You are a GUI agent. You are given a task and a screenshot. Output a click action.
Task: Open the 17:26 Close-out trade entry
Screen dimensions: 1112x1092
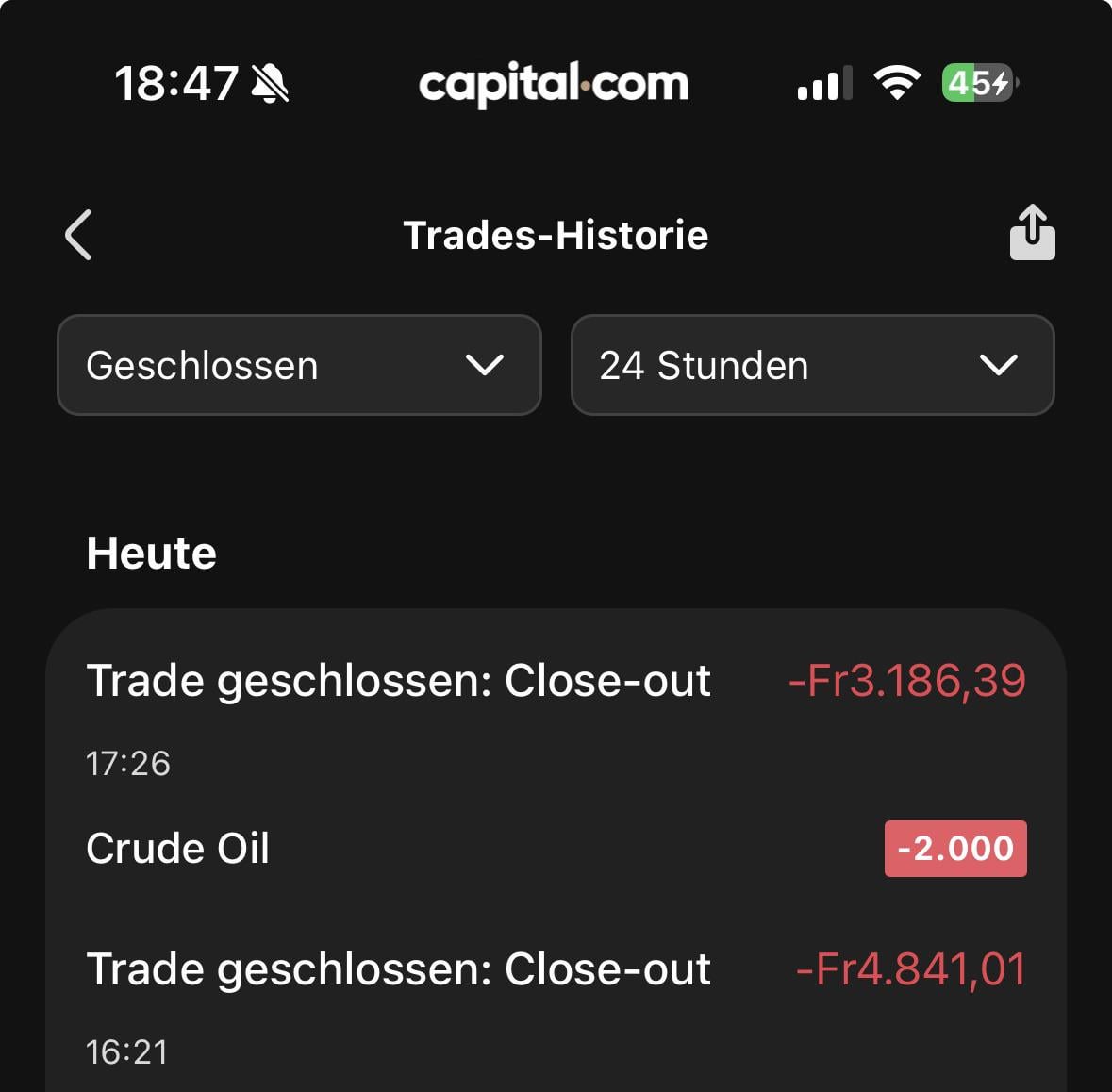(x=398, y=681)
